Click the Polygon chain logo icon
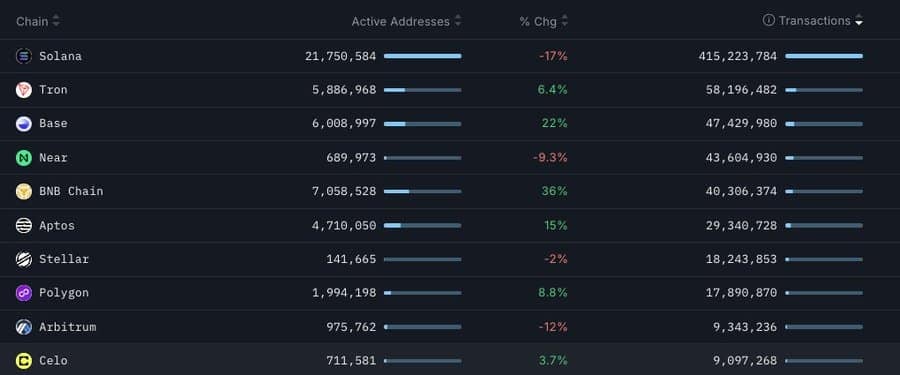 (24, 293)
